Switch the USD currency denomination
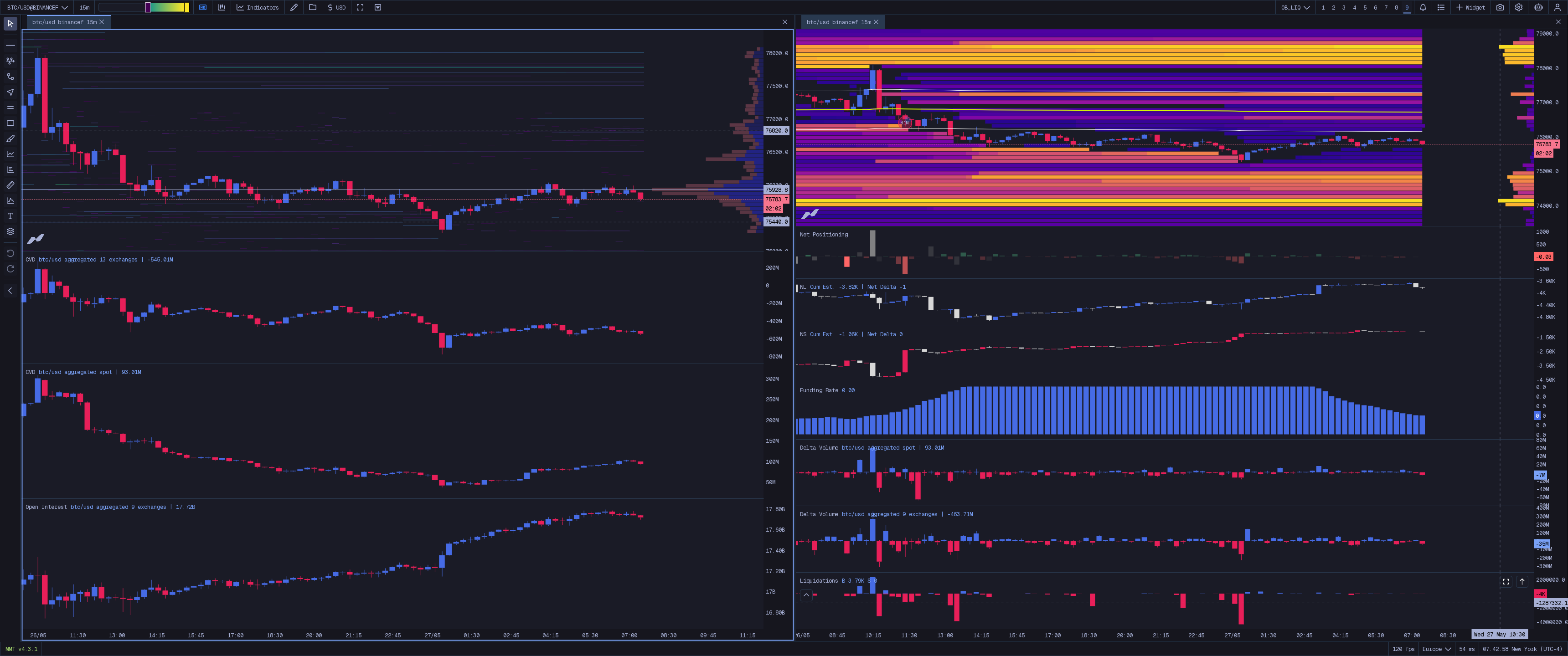This screenshot has width=1568, height=656. pos(336,7)
